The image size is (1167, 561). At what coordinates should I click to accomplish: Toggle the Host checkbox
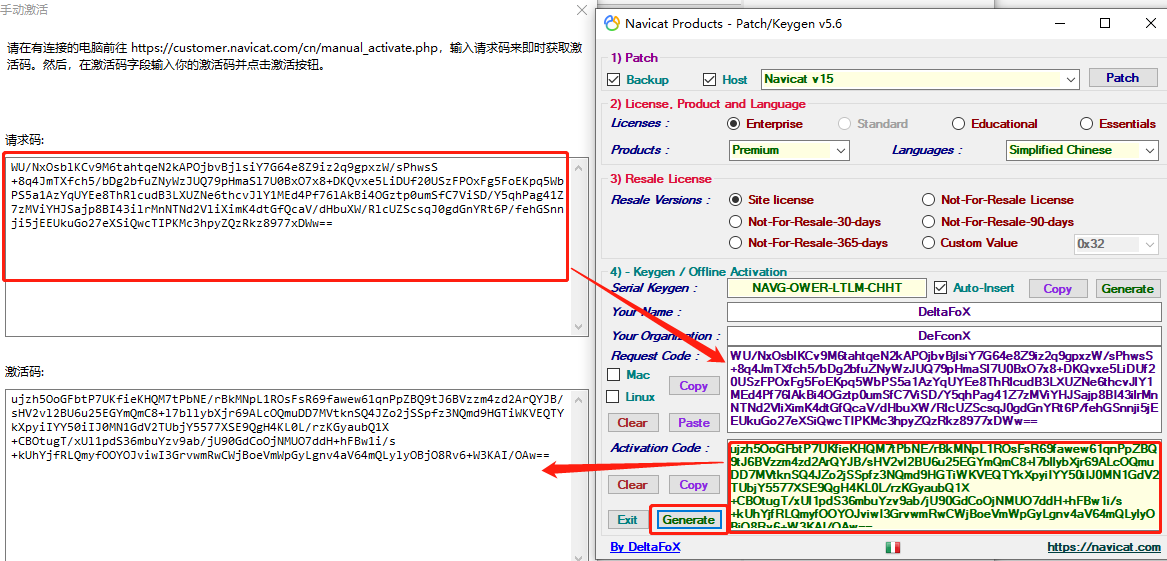[x=710, y=80]
